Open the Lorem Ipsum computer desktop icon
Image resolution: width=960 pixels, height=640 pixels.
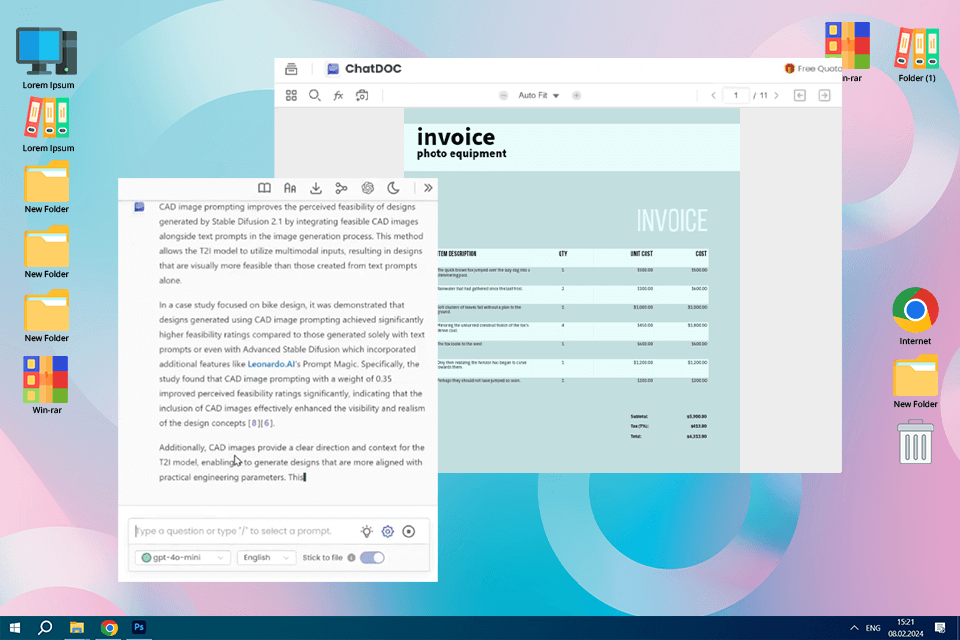click(x=48, y=58)
